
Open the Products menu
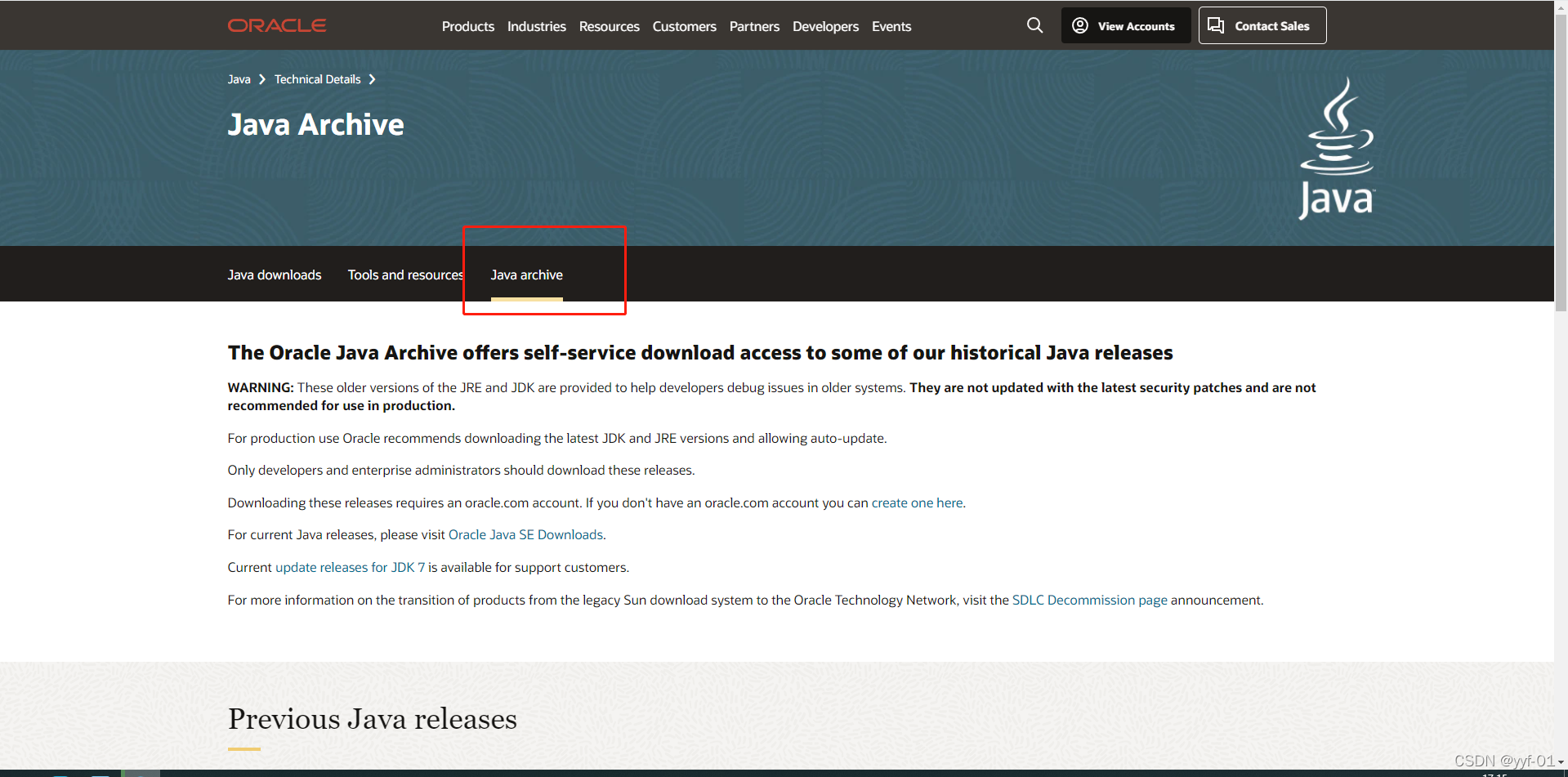pos(468,26)
